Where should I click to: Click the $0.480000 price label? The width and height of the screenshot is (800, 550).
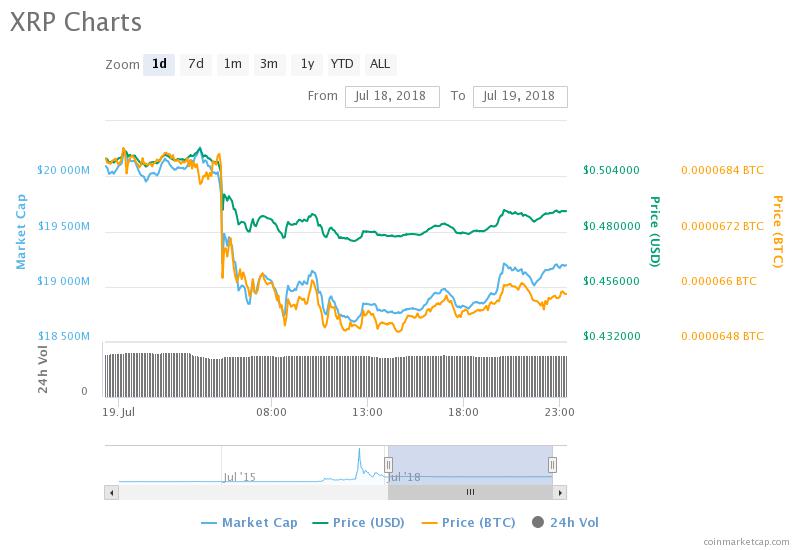(611, 226)
